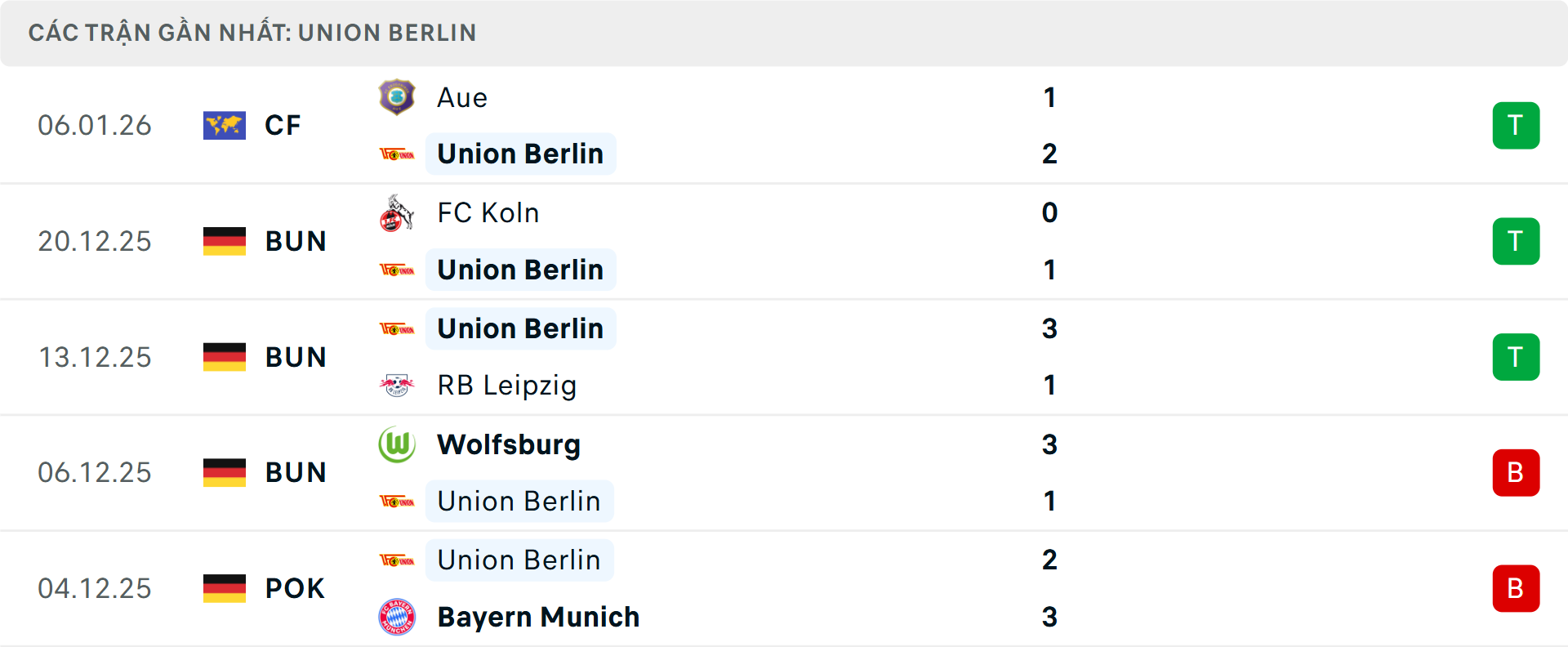
Task: Toggle the green T badge for FC Koln match
Action: (1517, 241)
